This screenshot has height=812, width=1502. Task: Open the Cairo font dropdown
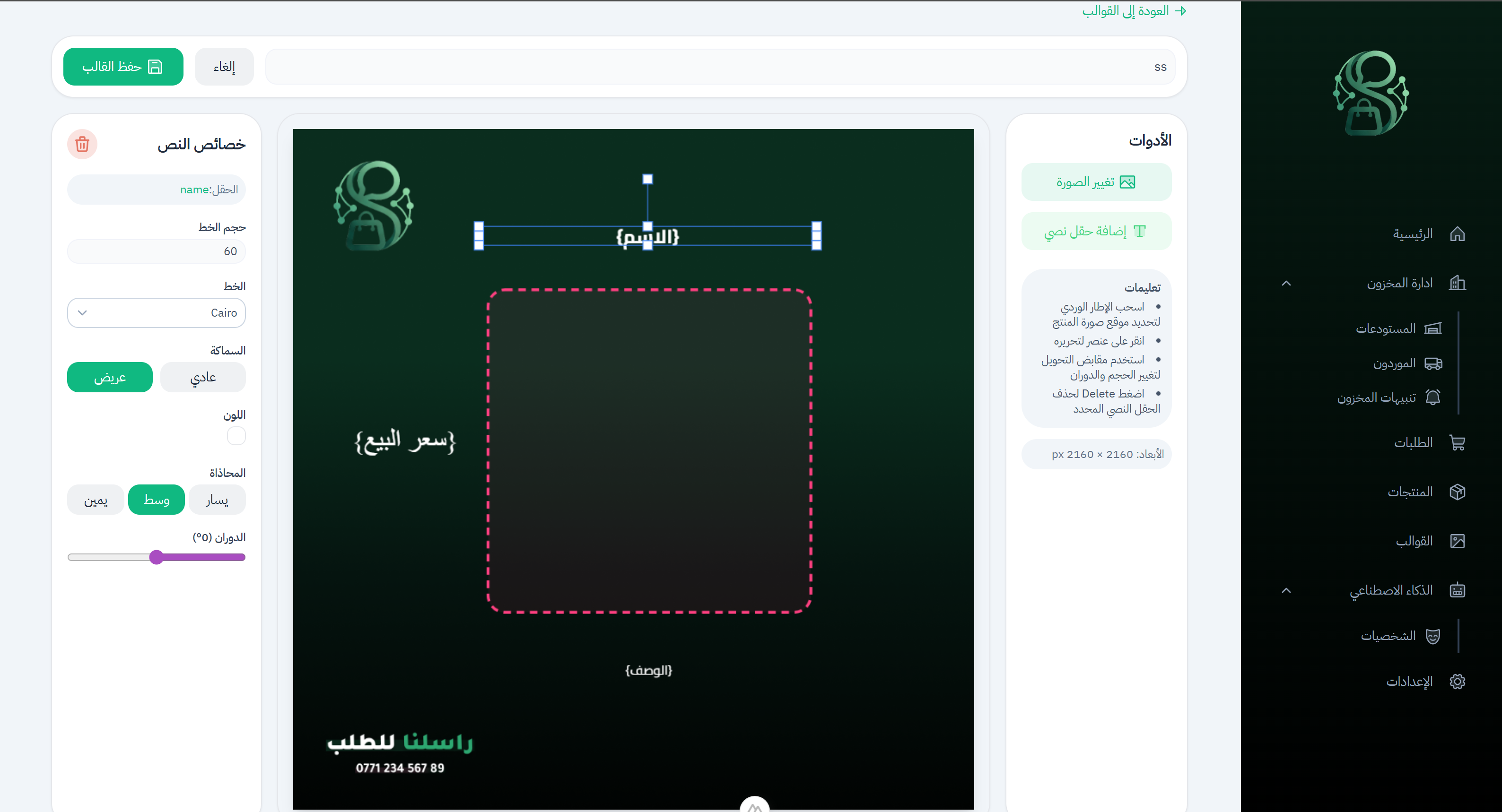156,313
